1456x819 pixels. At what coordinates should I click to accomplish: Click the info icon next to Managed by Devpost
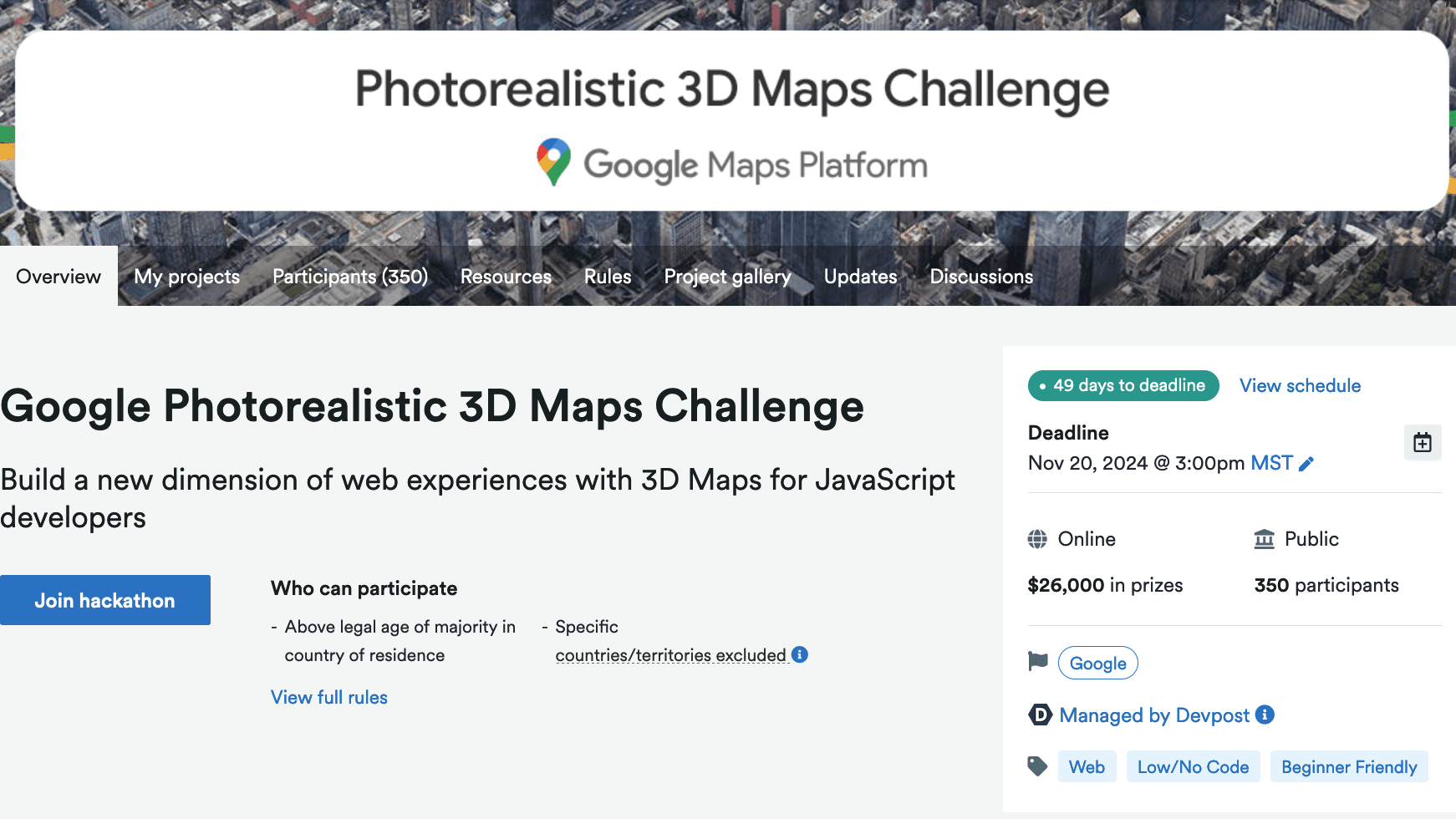(x=1265, y=715)
